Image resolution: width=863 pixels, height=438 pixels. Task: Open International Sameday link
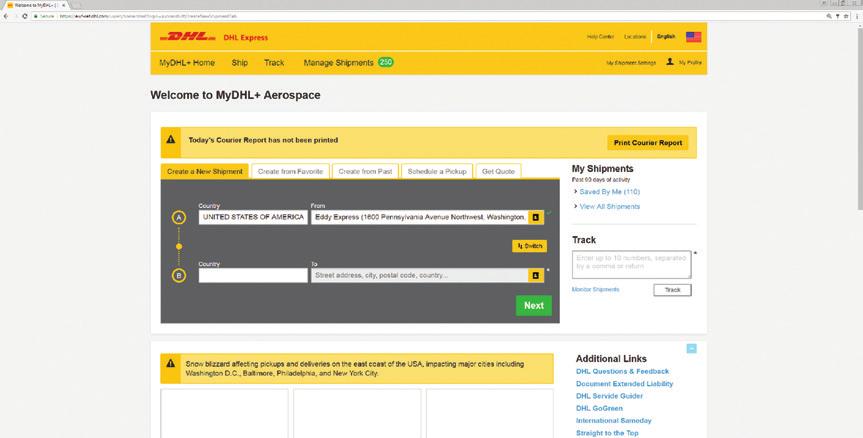pyautogui.click(x=614, y=420)
